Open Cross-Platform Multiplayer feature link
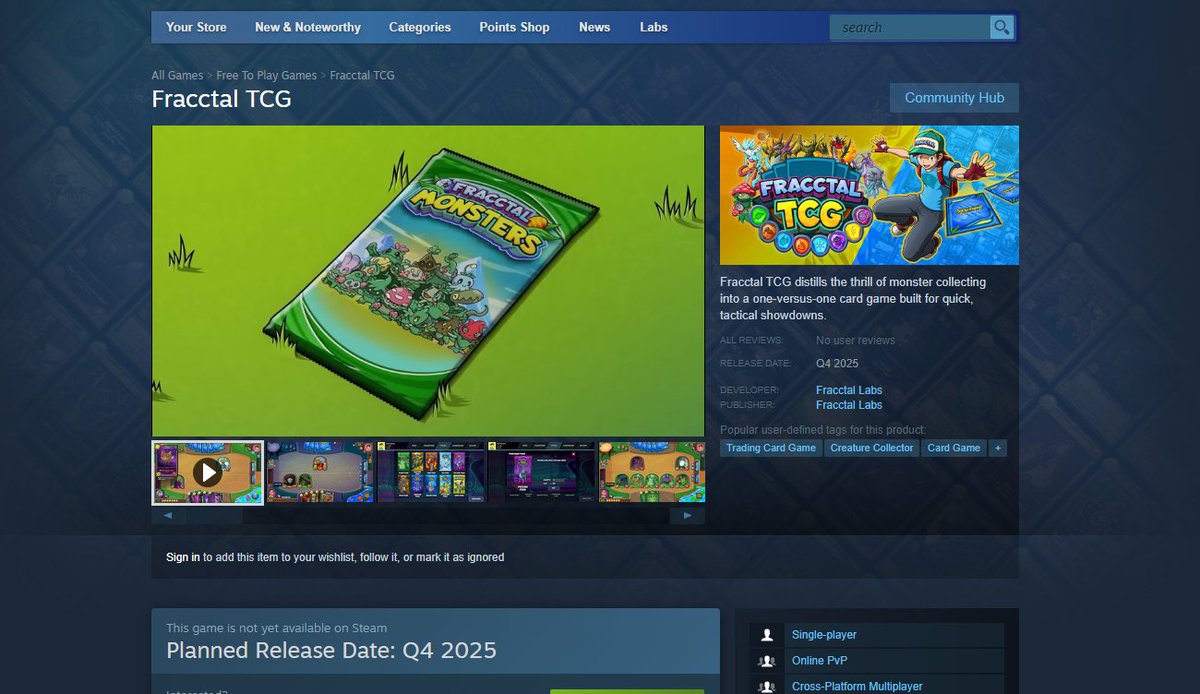The width and height of the screenshot is (1200, 694). click(x=857, y=687)
